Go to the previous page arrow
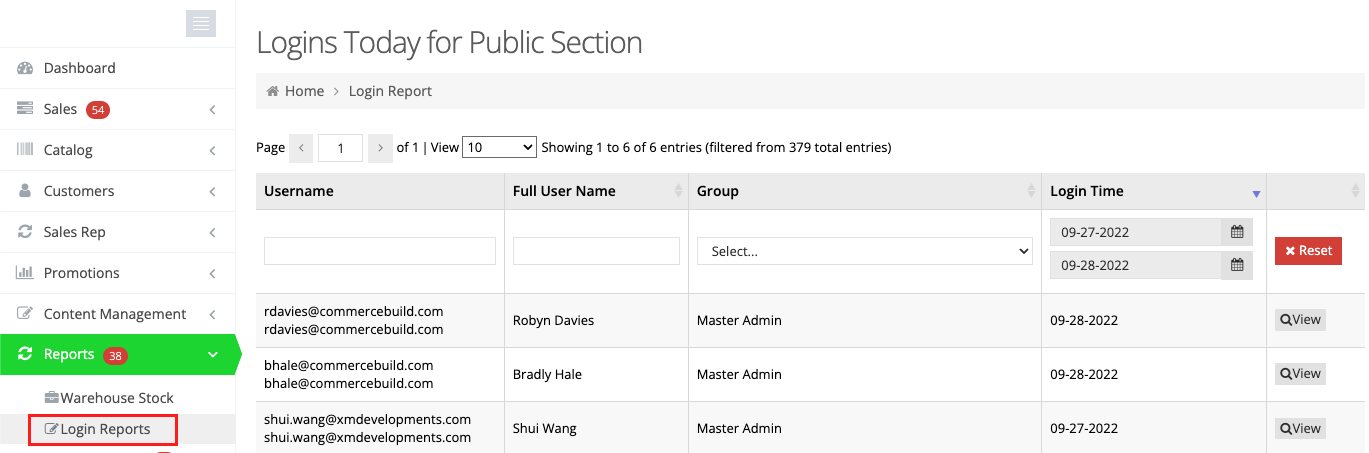1369x453 pixels. [301, 148]
